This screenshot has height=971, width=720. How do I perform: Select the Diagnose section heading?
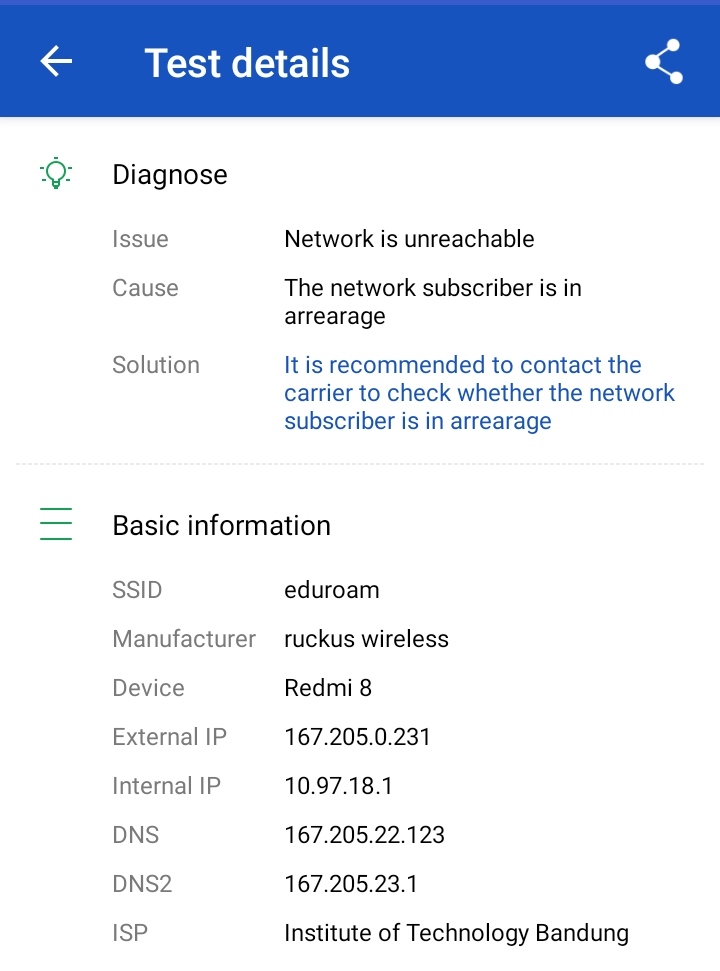click(x=170, y=175)
